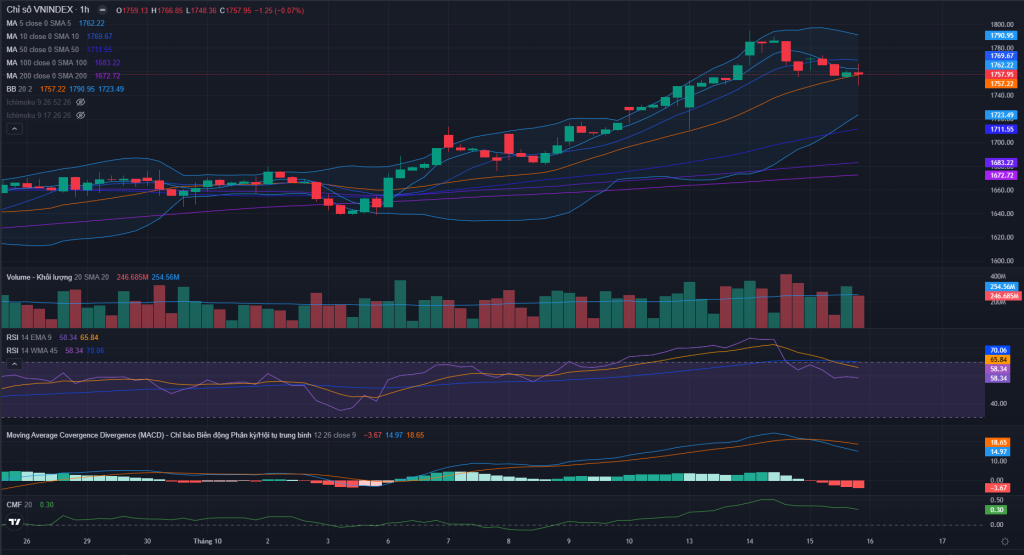Show the hidden Ichimoku 9 26 52 26 indicator
The height and width of the screenshot is (555, 1024).
coord(81,102)
